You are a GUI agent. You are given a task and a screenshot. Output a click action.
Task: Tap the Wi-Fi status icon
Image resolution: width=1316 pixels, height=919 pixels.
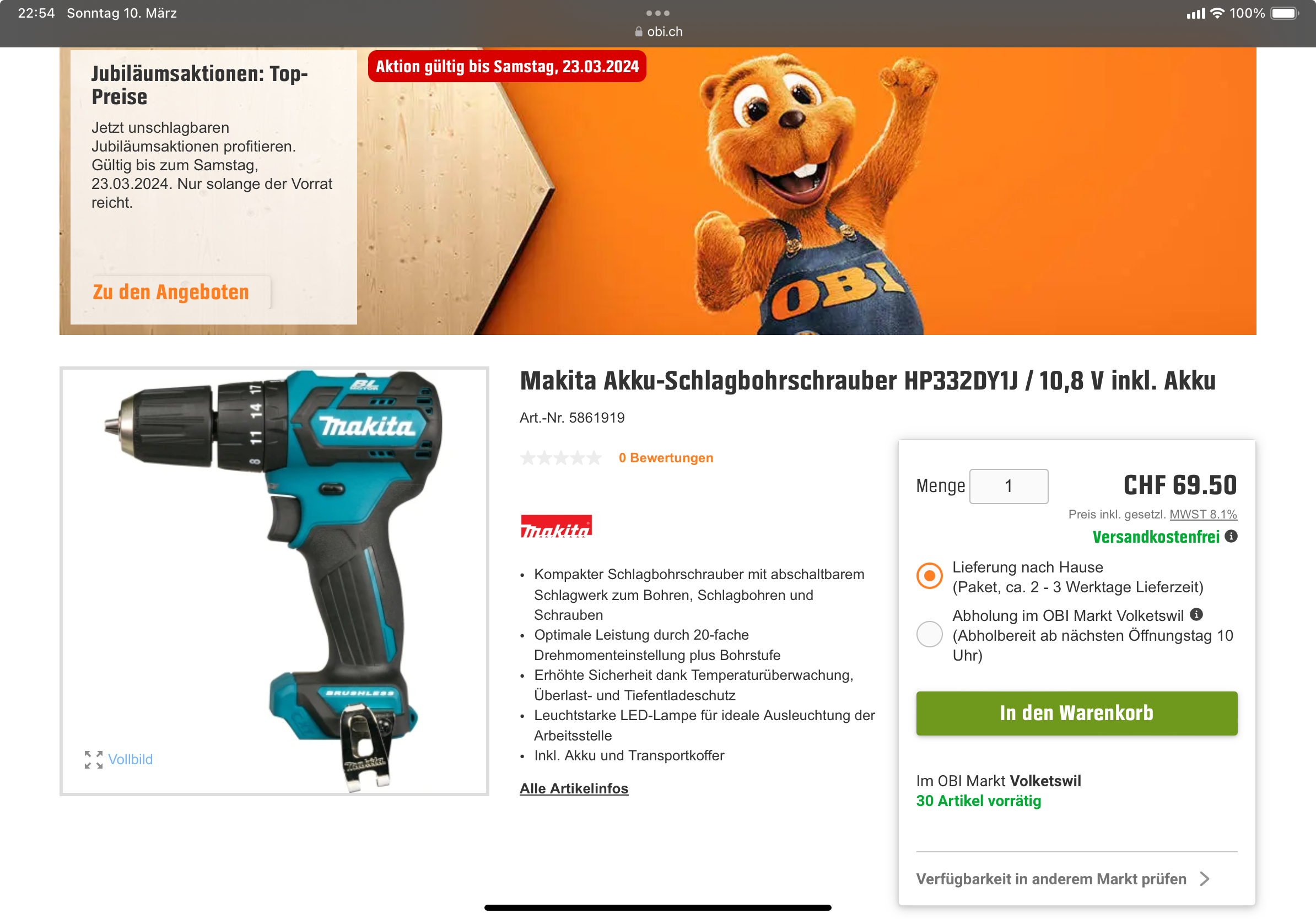(1217, 13)
